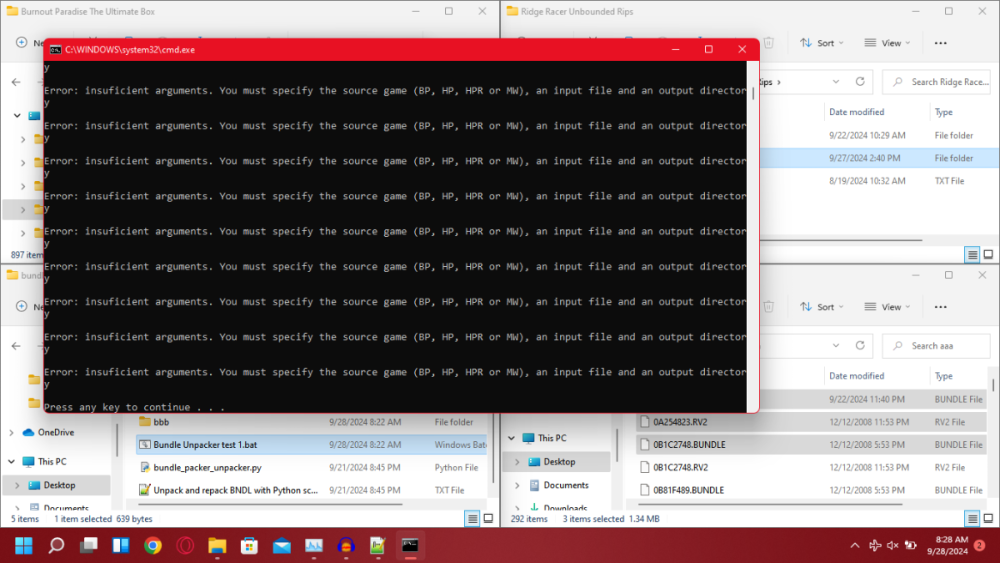Open the headphones audio app in taskbar
The height and width of the screenshot is (563, 1000).
[346, 546]
